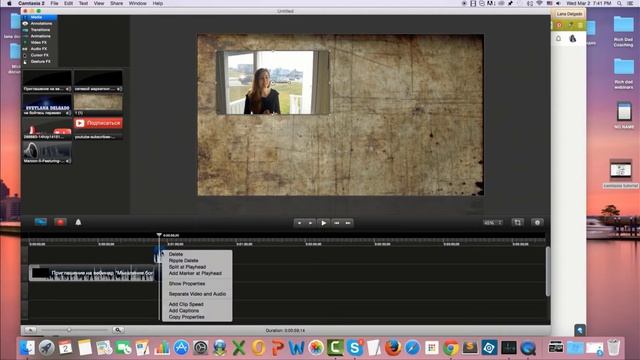The height and width of the screenshot is (360, 640).
Task: Click the skip to end button
Action: pos(348,223)
